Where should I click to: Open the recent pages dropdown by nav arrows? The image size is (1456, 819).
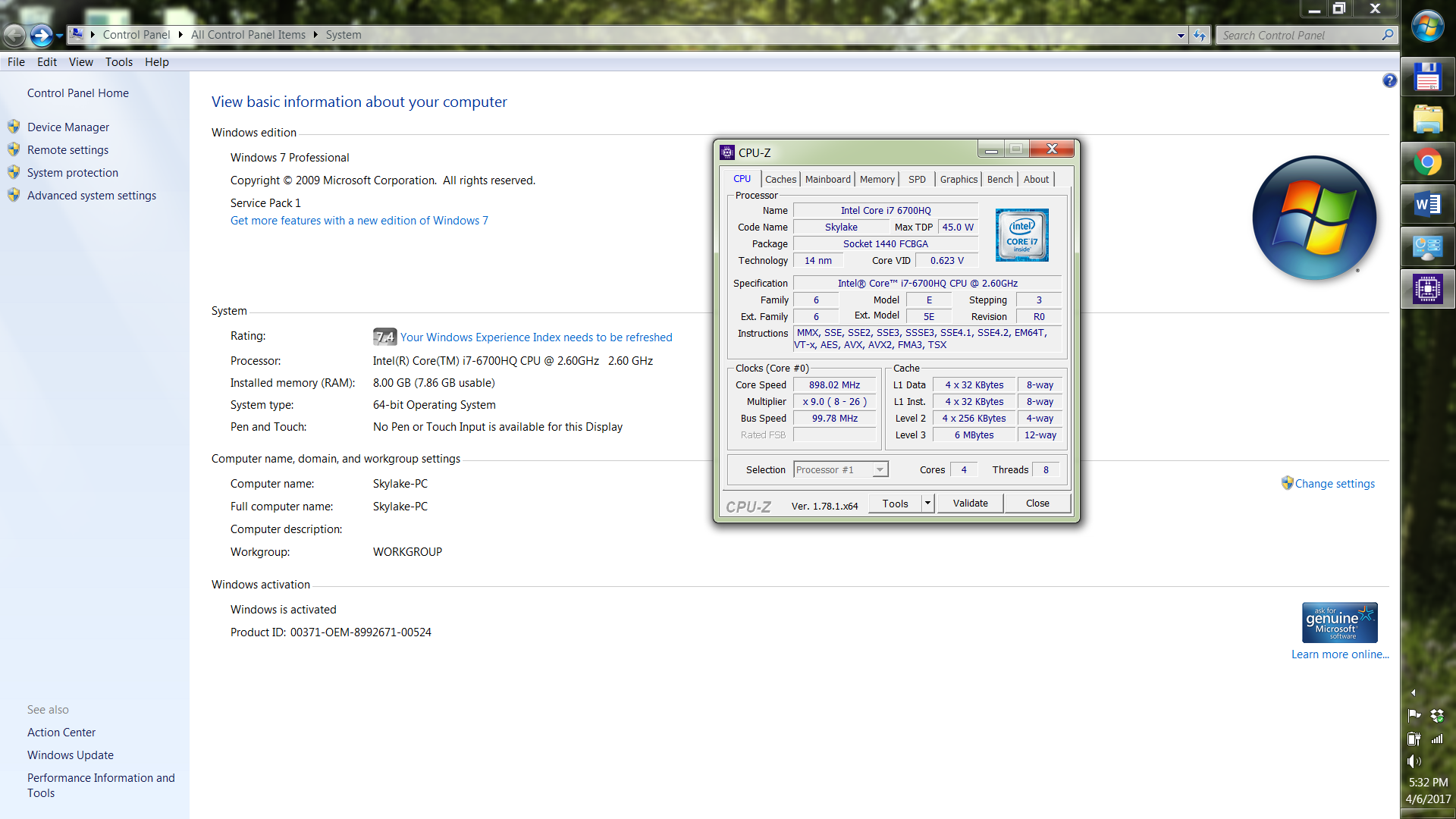tap(59, 36)
